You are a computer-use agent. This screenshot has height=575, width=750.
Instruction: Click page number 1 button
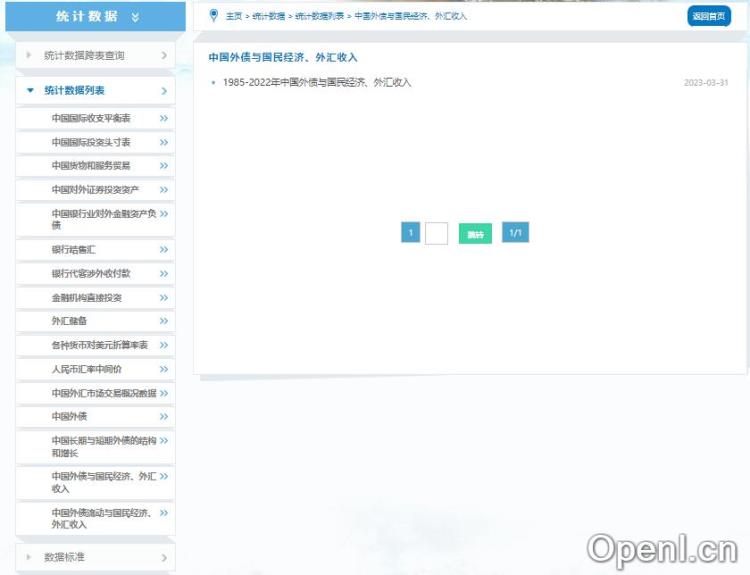pyautogui.click(x=410, y=232)
